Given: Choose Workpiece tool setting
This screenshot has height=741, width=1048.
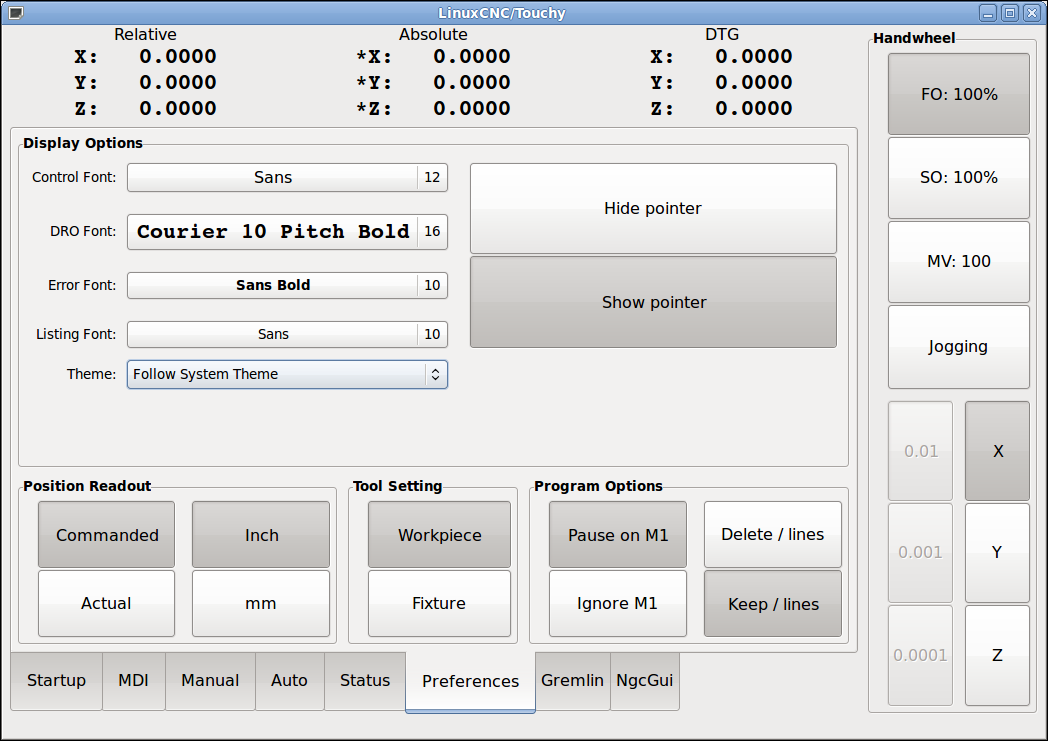Looking at the screenshot, I should coord(439,535).
